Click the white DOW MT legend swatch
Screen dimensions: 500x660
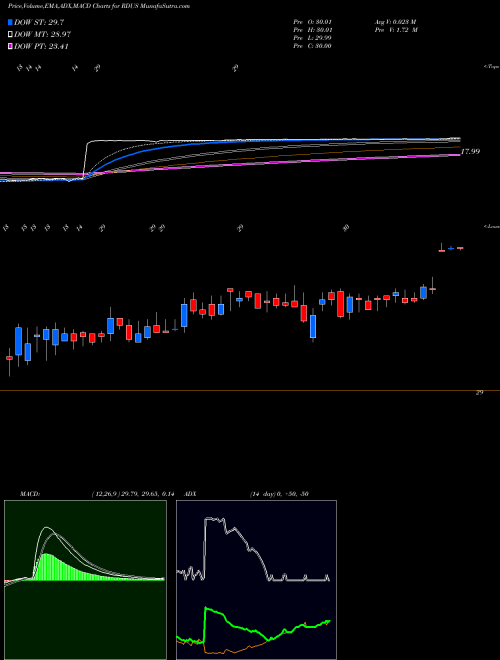10,35
